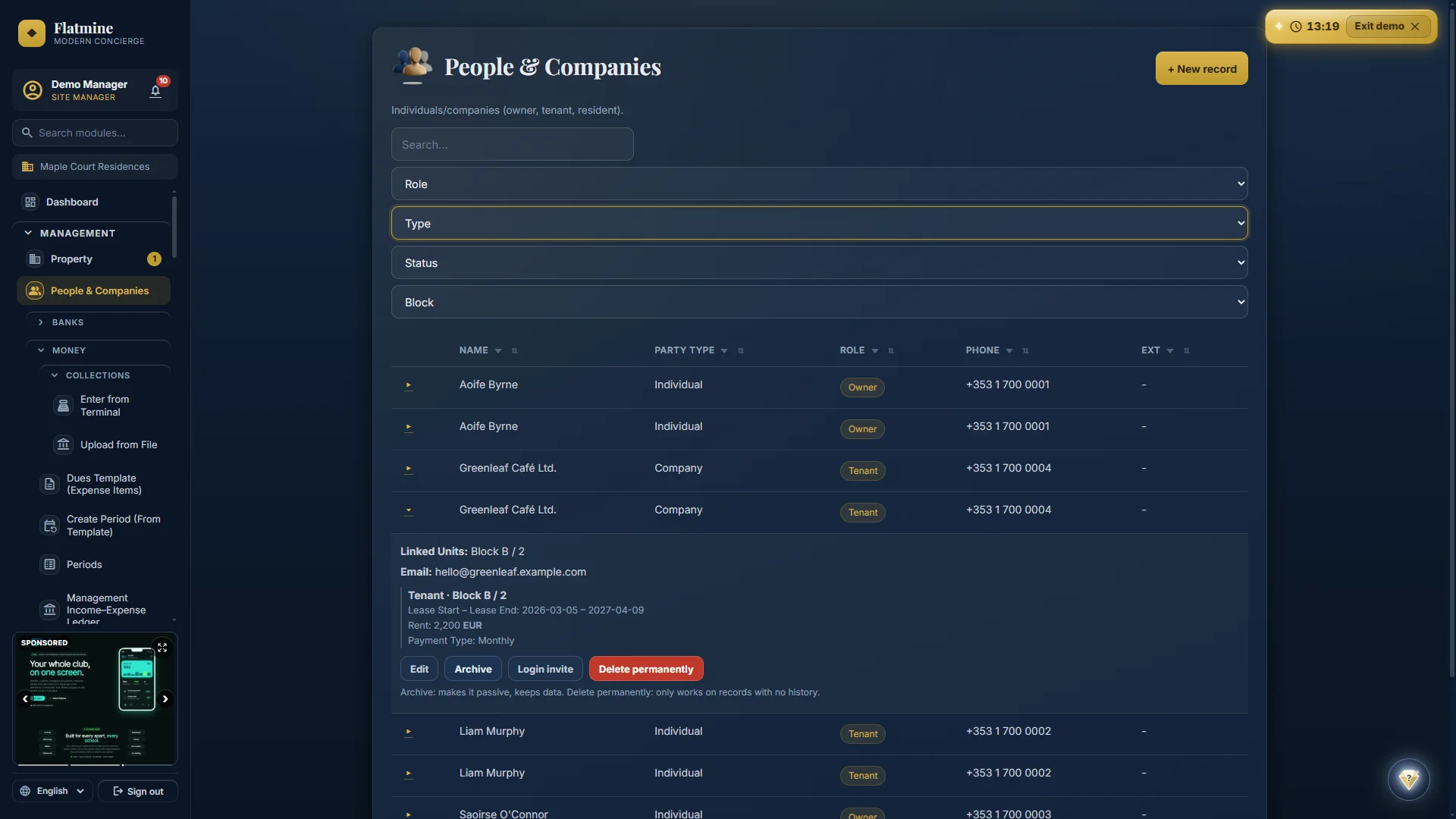Focus the Search modules field
1456x819 pixels.
tap(95, 133)
